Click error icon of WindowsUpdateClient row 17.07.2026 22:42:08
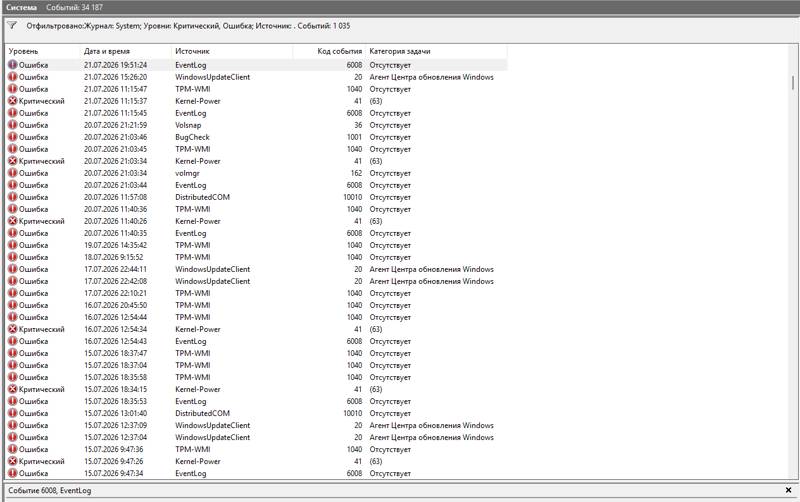Screen dimensions: 800x502 [13, 281]
